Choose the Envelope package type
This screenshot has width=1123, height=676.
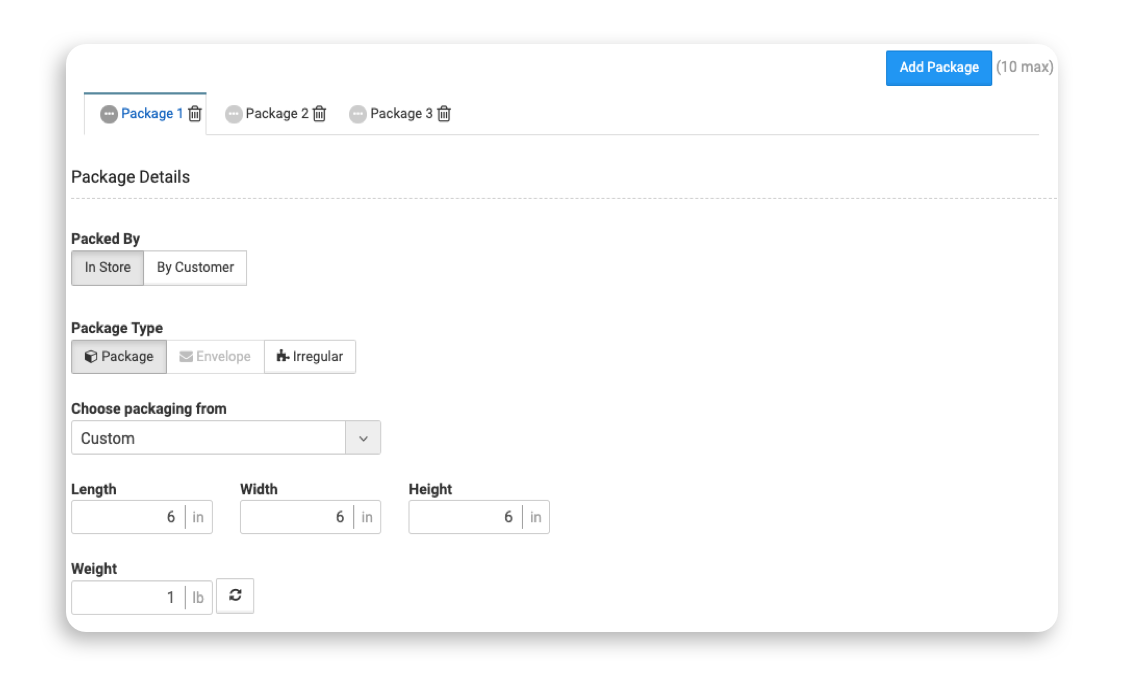(x=216, y=357)
